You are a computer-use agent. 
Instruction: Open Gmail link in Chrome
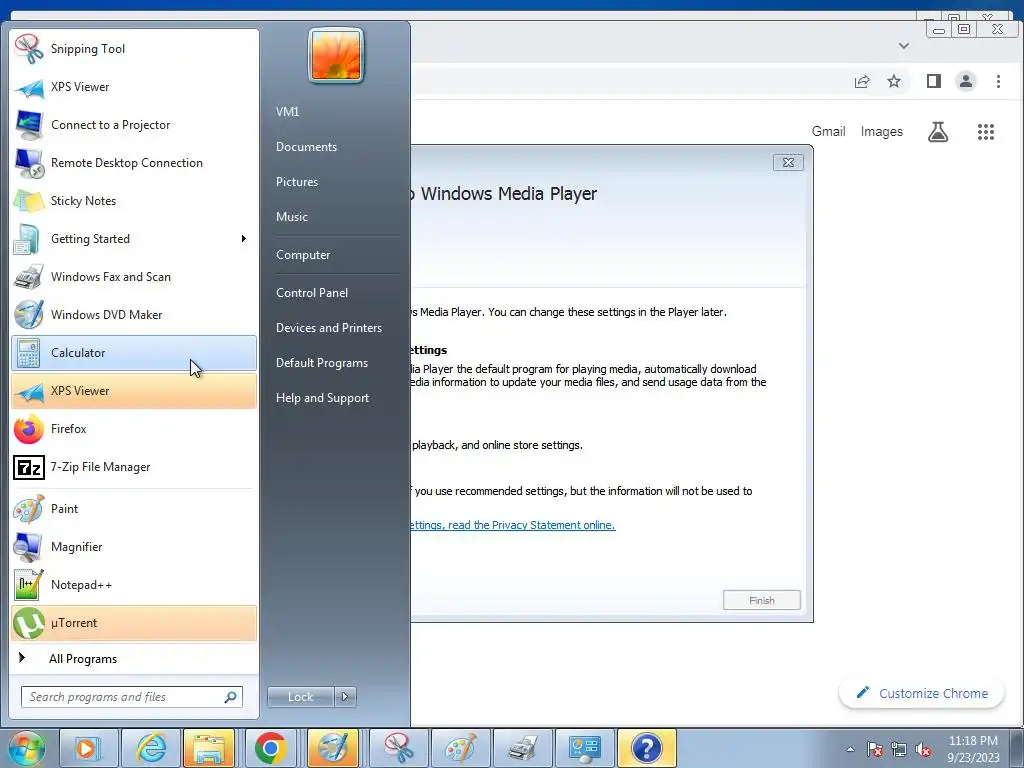pos(828,131)
